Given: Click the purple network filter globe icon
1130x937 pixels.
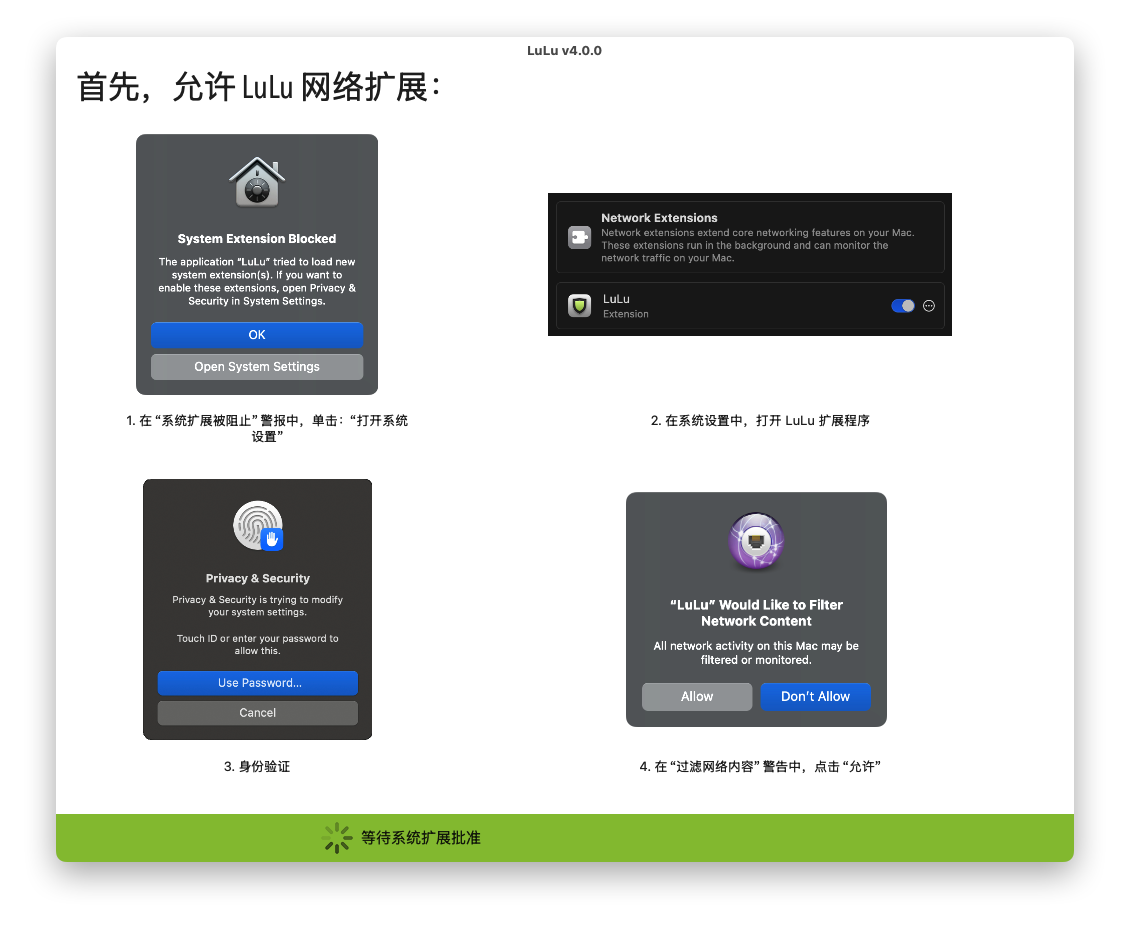Looking at the screenshot, I should tap(756, 541).
